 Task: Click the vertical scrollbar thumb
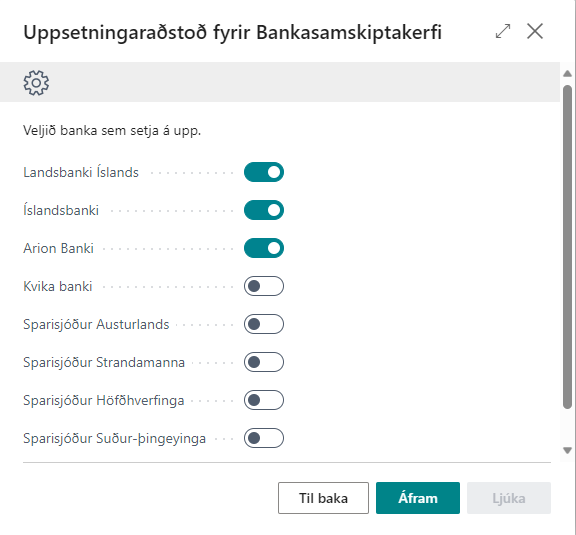point(568,247)
